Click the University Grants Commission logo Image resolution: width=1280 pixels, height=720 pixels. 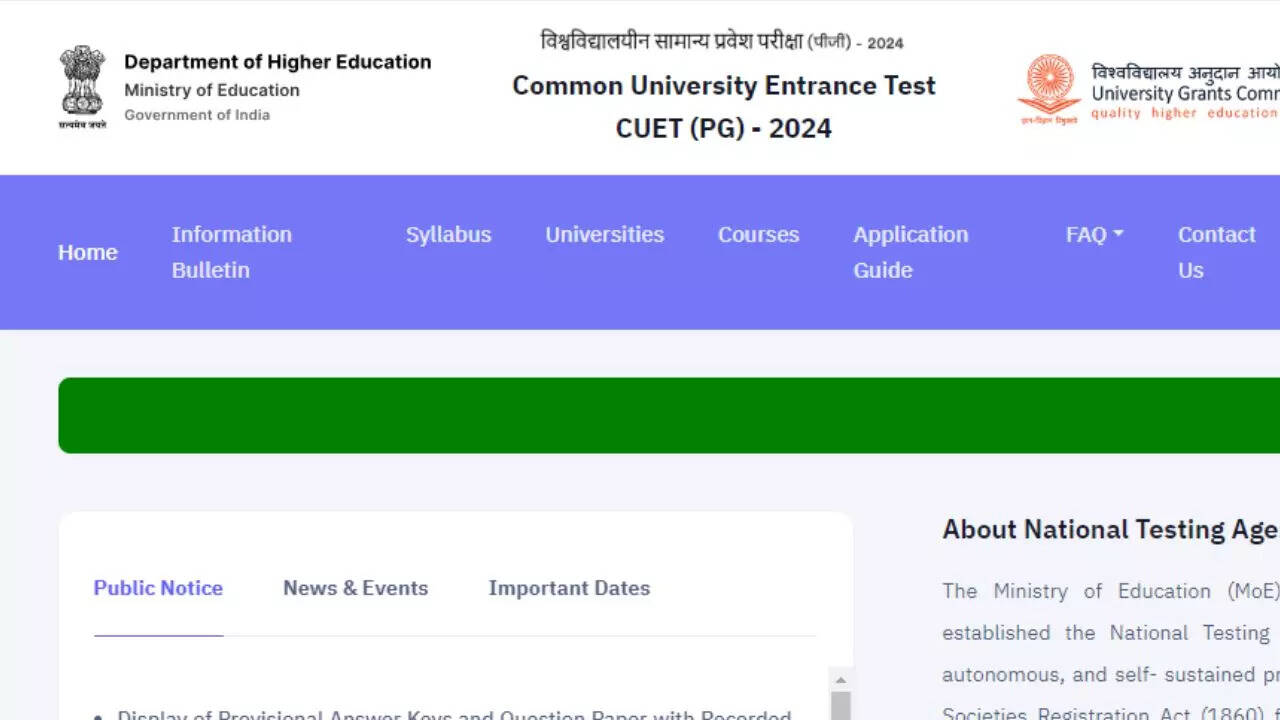pos(1148,90)
